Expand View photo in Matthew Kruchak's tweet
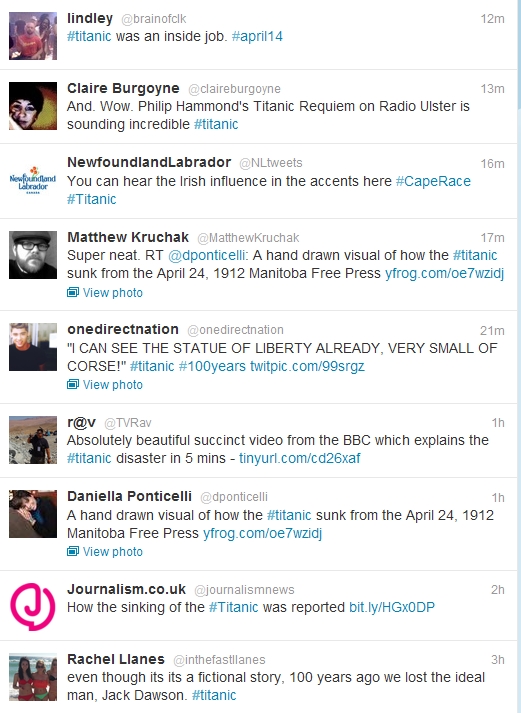 113,292
